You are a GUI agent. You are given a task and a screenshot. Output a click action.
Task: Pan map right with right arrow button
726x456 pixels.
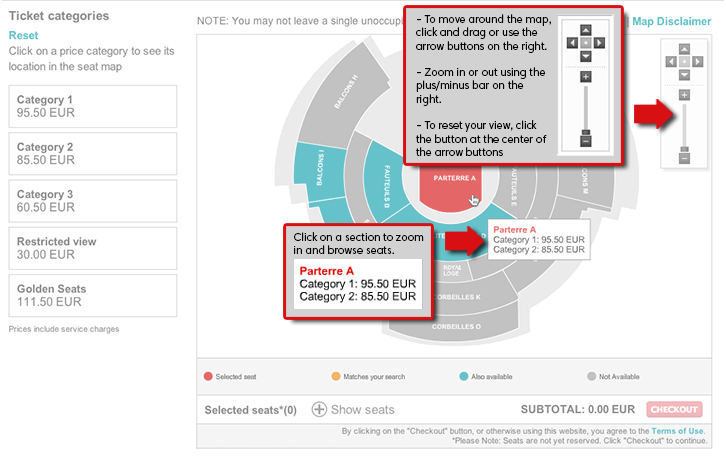(x=697, y=62)
